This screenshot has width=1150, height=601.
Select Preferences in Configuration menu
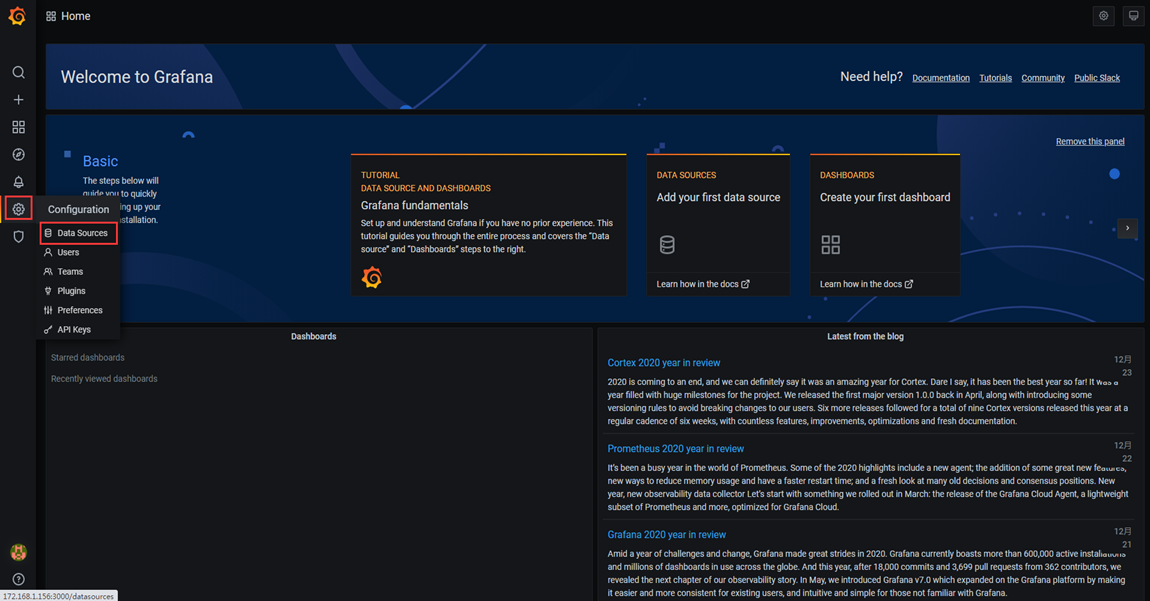pos(78,310)
